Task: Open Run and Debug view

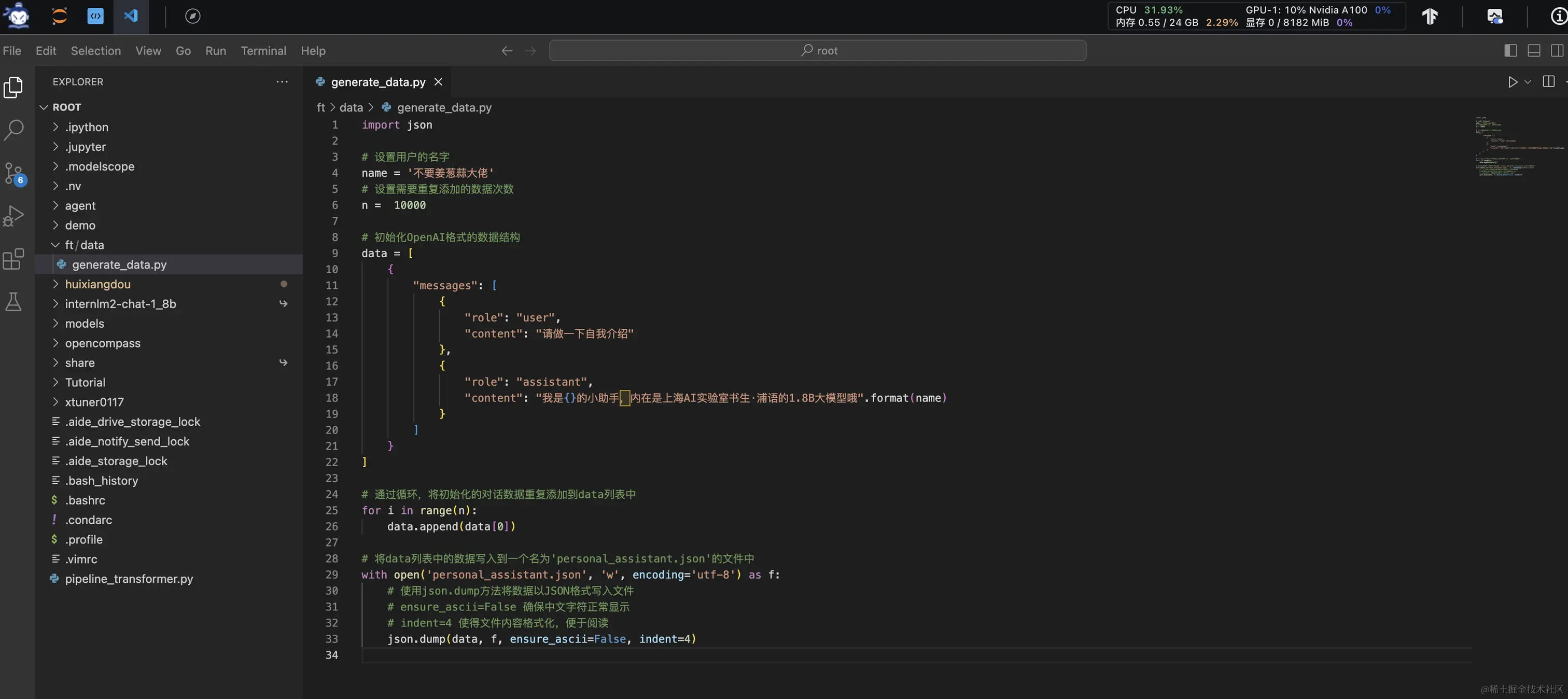Action: click(13, 216)
